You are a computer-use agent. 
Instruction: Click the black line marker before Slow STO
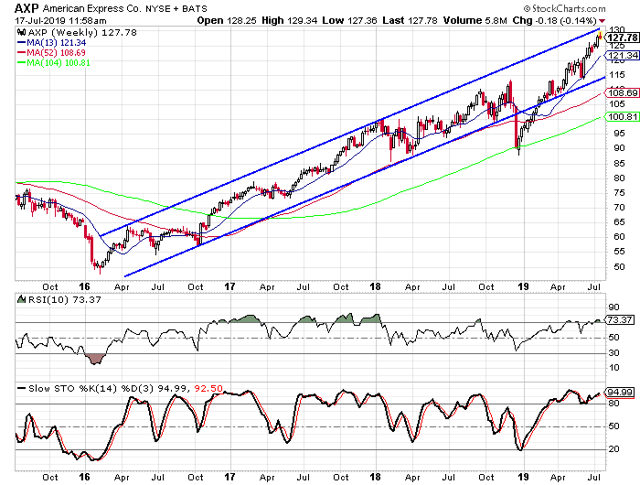pyautogui.click(x=21, y=388)
